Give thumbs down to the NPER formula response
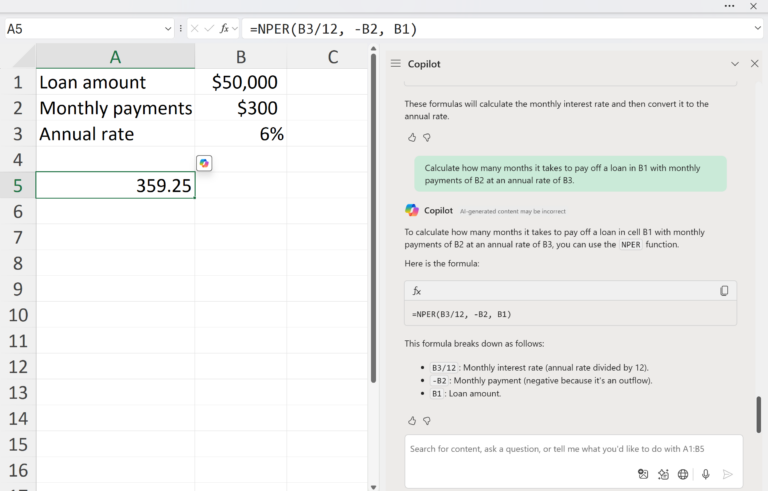This screenshot has height=491, width=768. pyautogui.click(x=427, y=420)
